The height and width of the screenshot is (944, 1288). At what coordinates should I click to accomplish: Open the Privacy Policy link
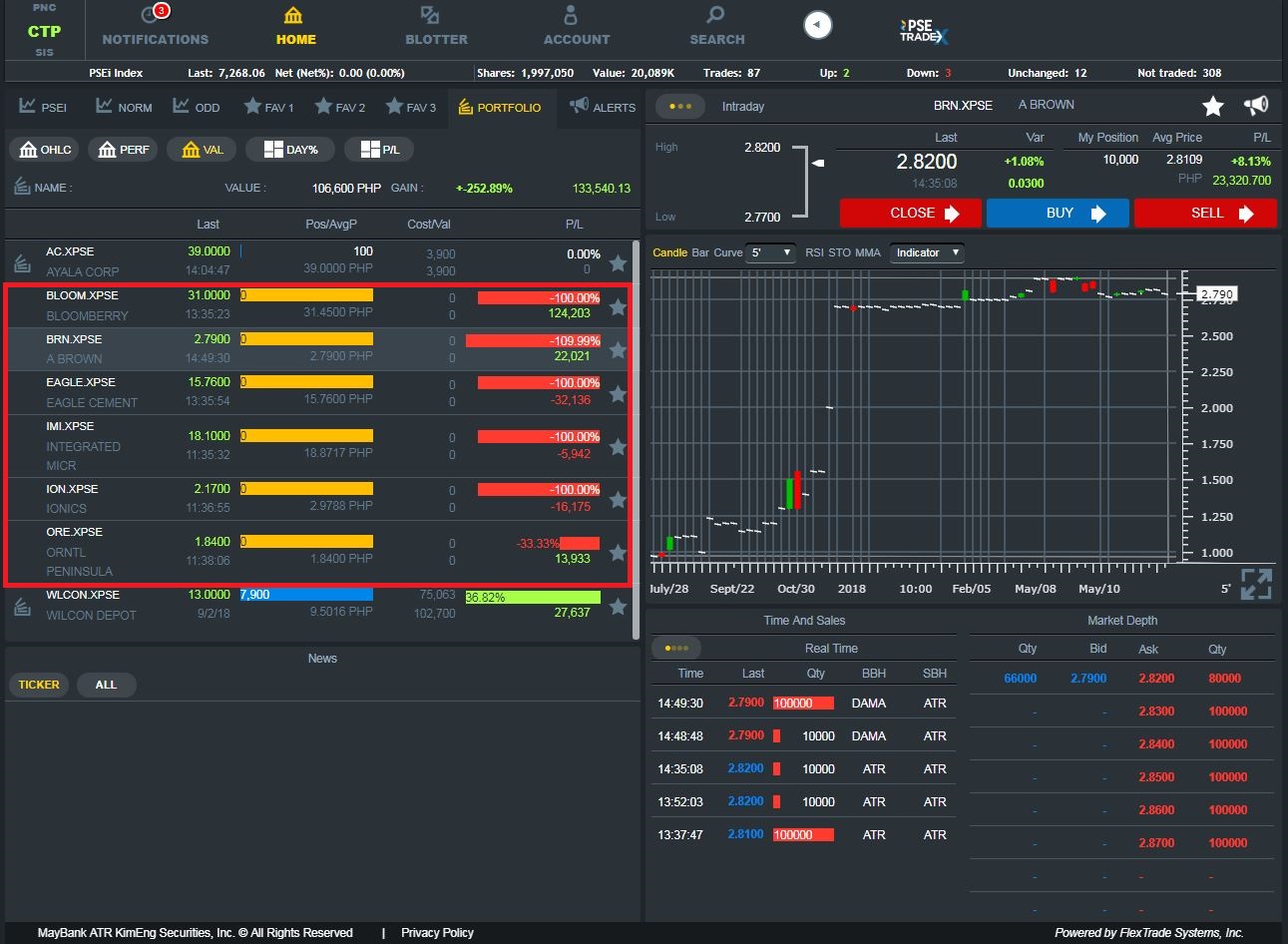(437, 933)
